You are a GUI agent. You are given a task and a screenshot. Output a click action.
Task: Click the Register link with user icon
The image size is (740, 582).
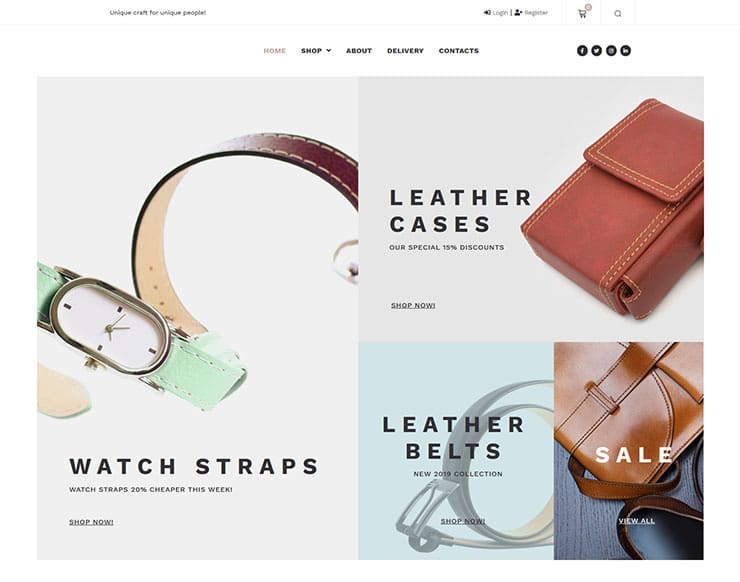[531, 13]
